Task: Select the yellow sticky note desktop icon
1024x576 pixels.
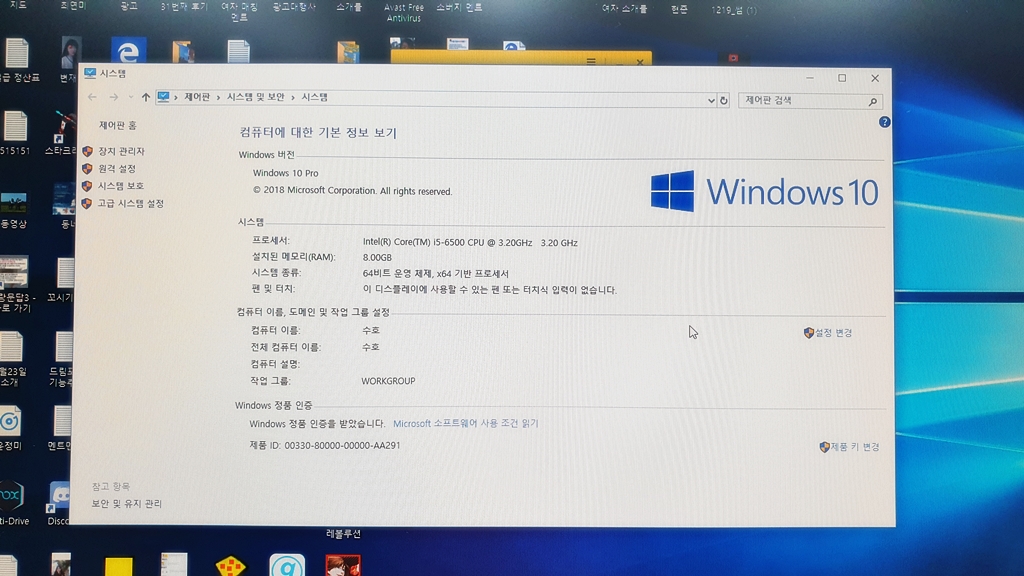Action: coord(118,566)
